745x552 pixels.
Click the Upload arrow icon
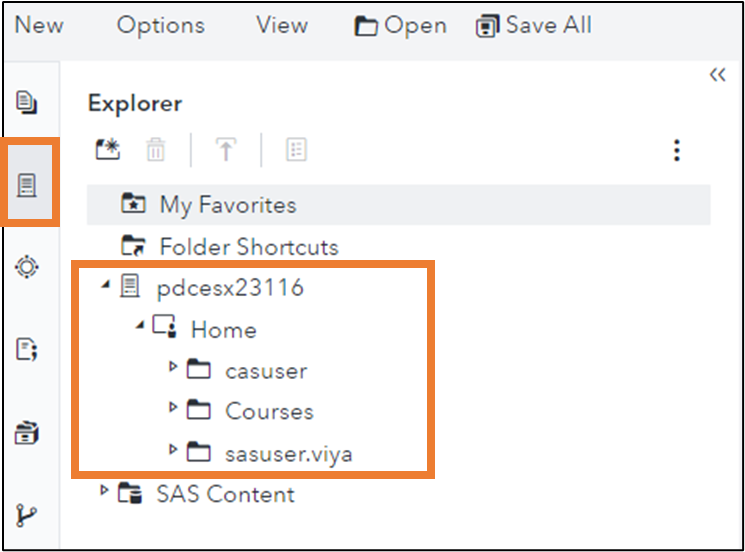pyautogui.click(x=226, y=150)
